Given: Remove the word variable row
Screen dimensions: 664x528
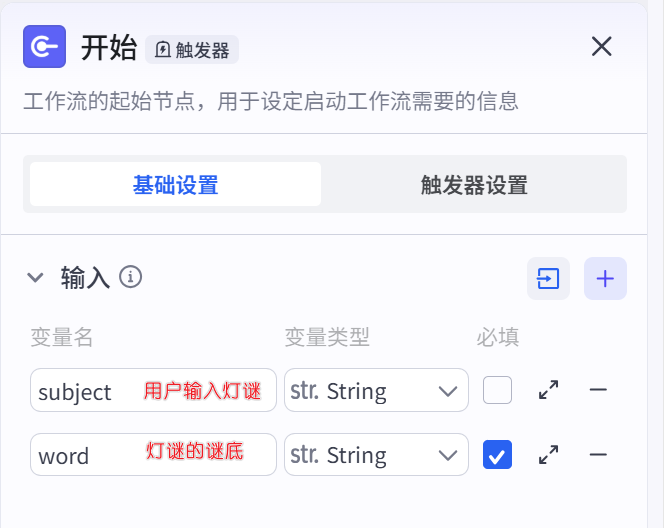Looking at the screenshot, I should (598, 455).
